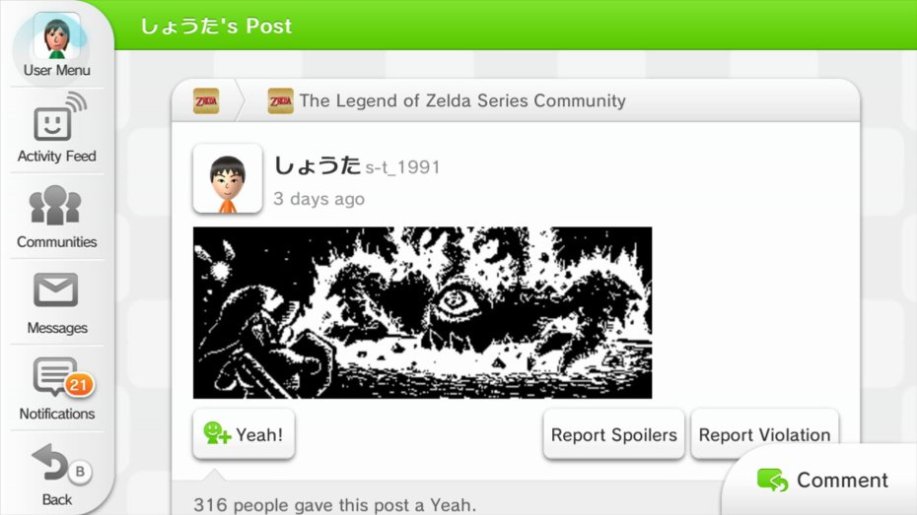
Task: Open The Legend of Zelda Series Community link
Action: click(463, 101)
